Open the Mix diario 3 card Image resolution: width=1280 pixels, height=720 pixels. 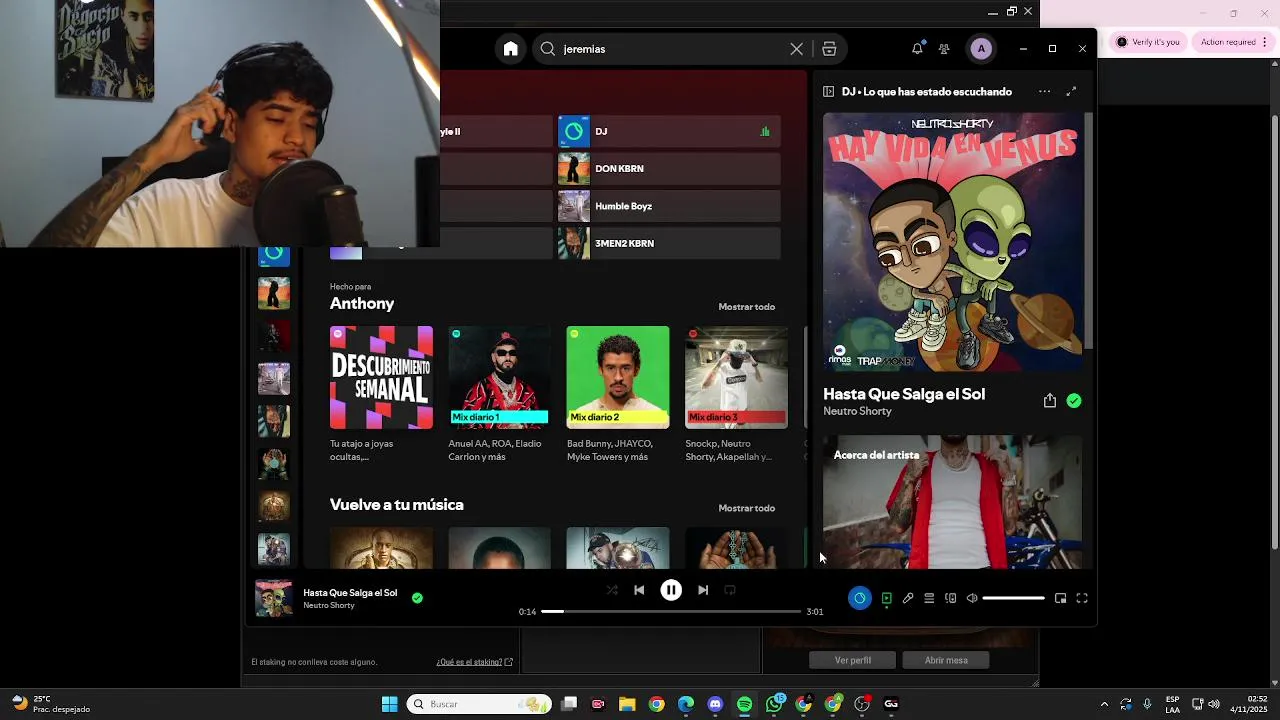coord(735,394)
